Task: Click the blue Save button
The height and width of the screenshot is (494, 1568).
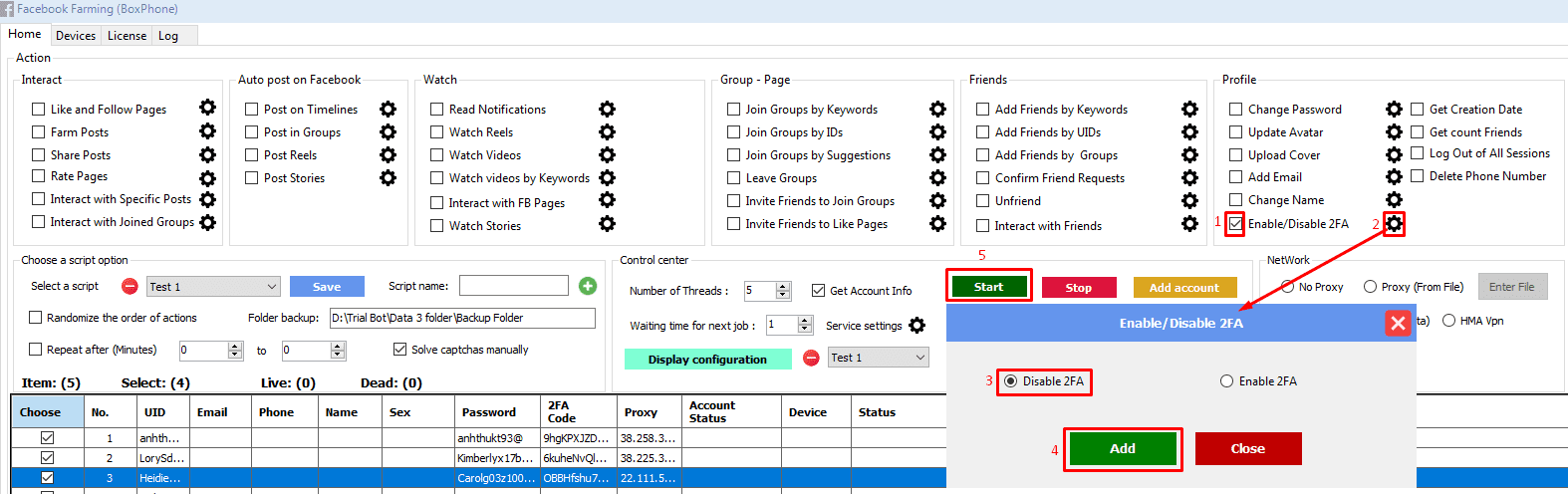Action: point(327,287)
